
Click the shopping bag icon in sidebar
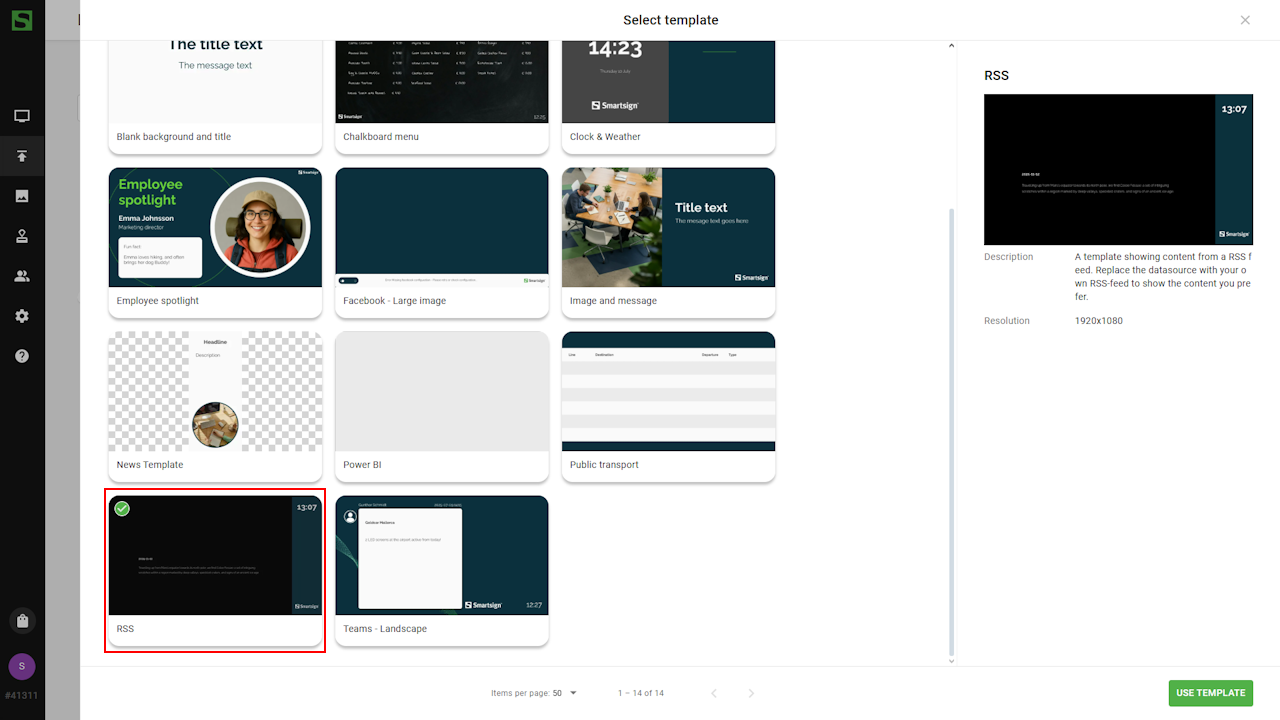[x=22, y=621]
